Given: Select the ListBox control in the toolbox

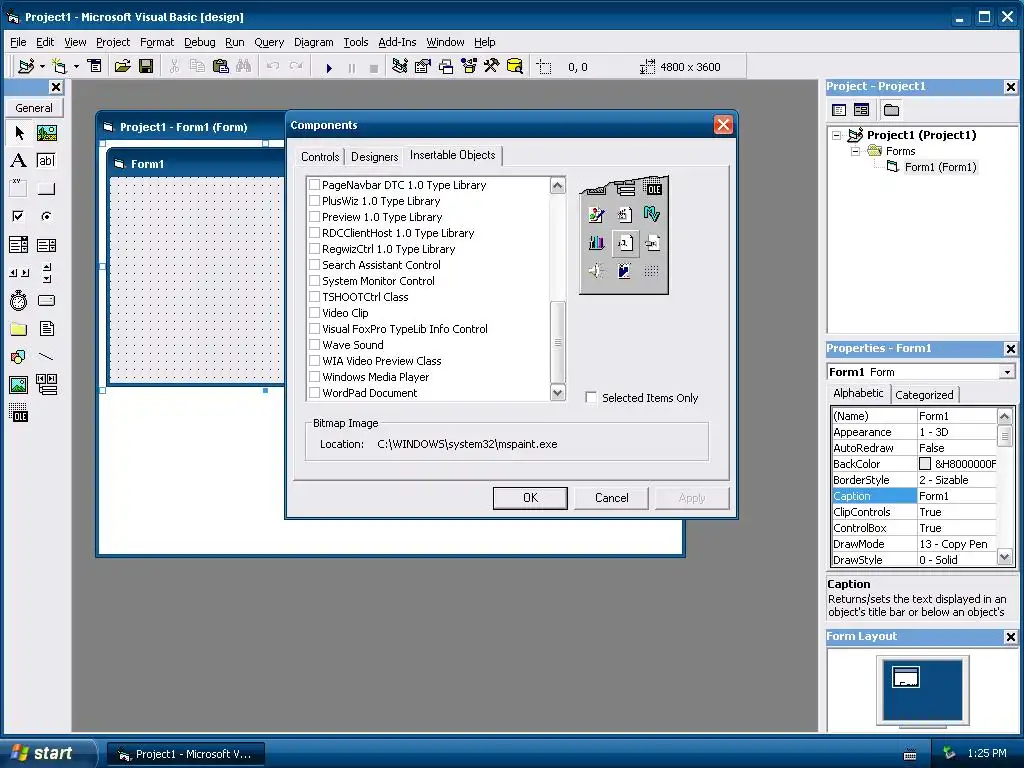Looking at the screenshot, I should pos(46,245).
